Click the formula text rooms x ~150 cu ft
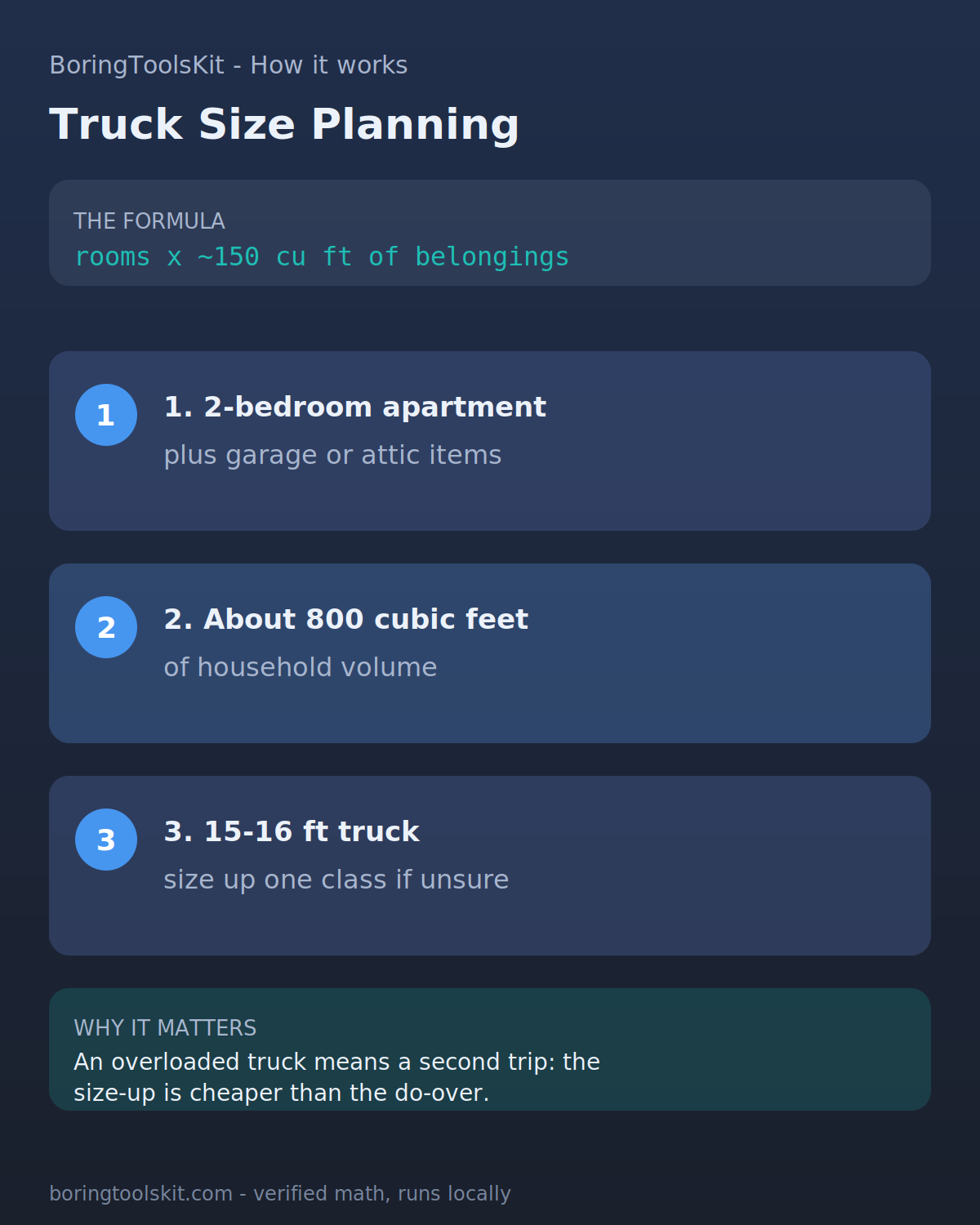Image resolution: width=980 pixels, height=1225 pixels. 322,257
